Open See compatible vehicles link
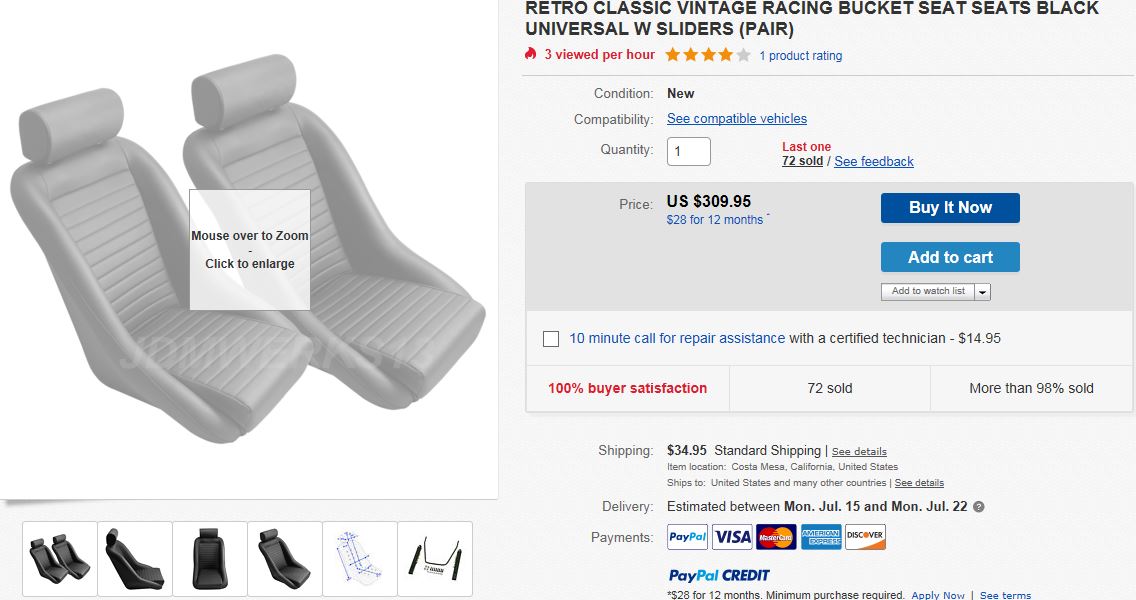The image size is (1136, 600). pyautogui.click(x=737, y=119)
